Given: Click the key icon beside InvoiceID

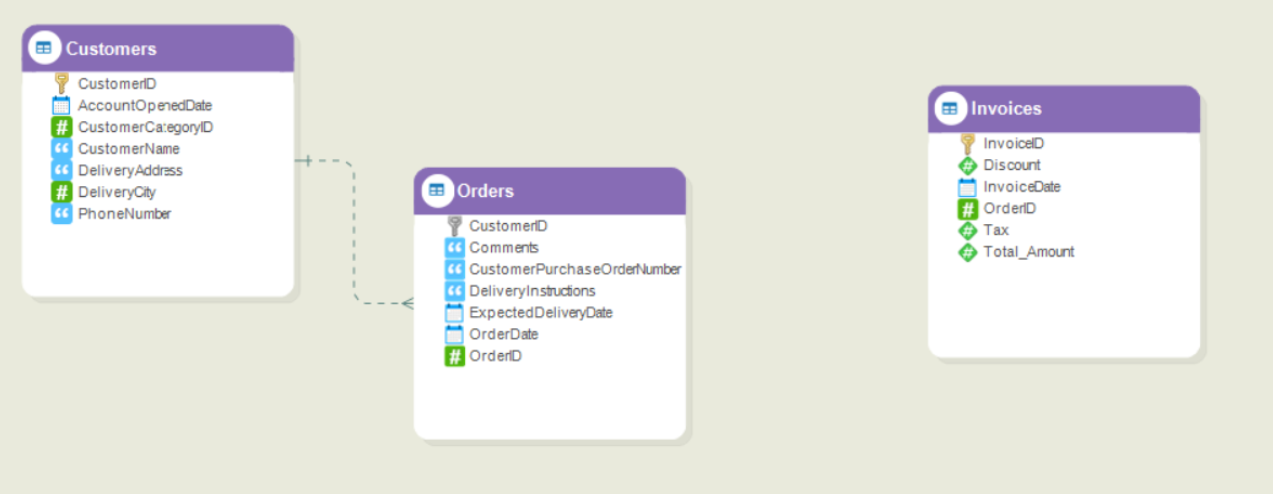Looking at the screenshot, I should click(x=967, y=144).
